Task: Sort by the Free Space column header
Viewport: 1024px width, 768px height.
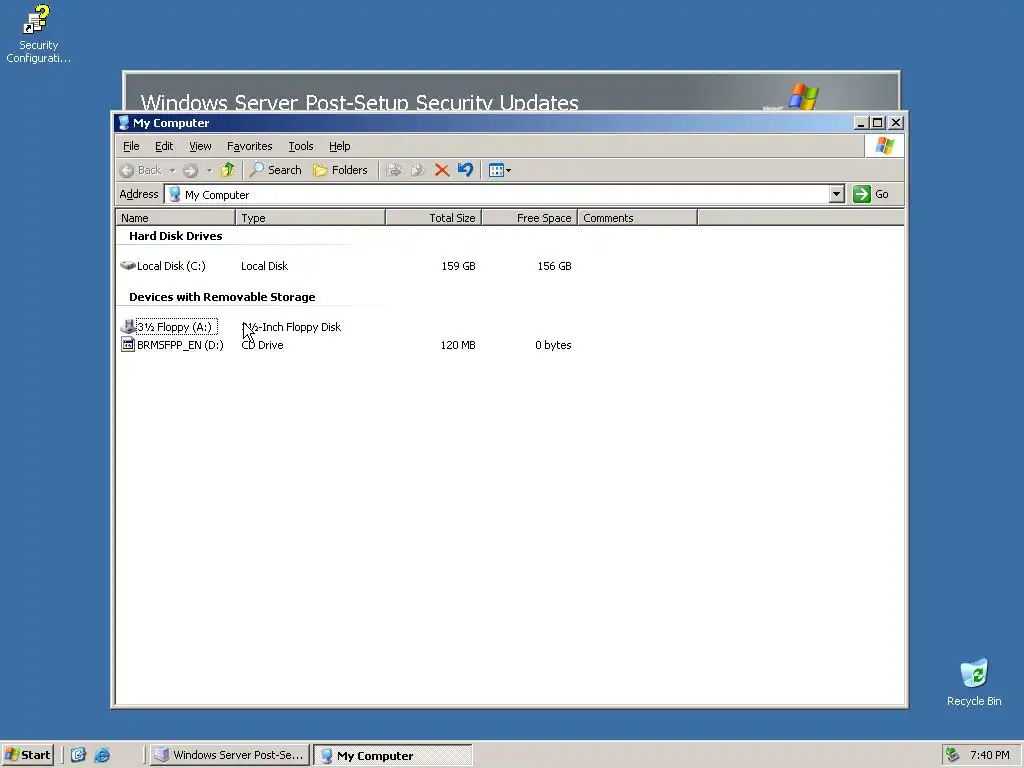Action: point(530,217)
